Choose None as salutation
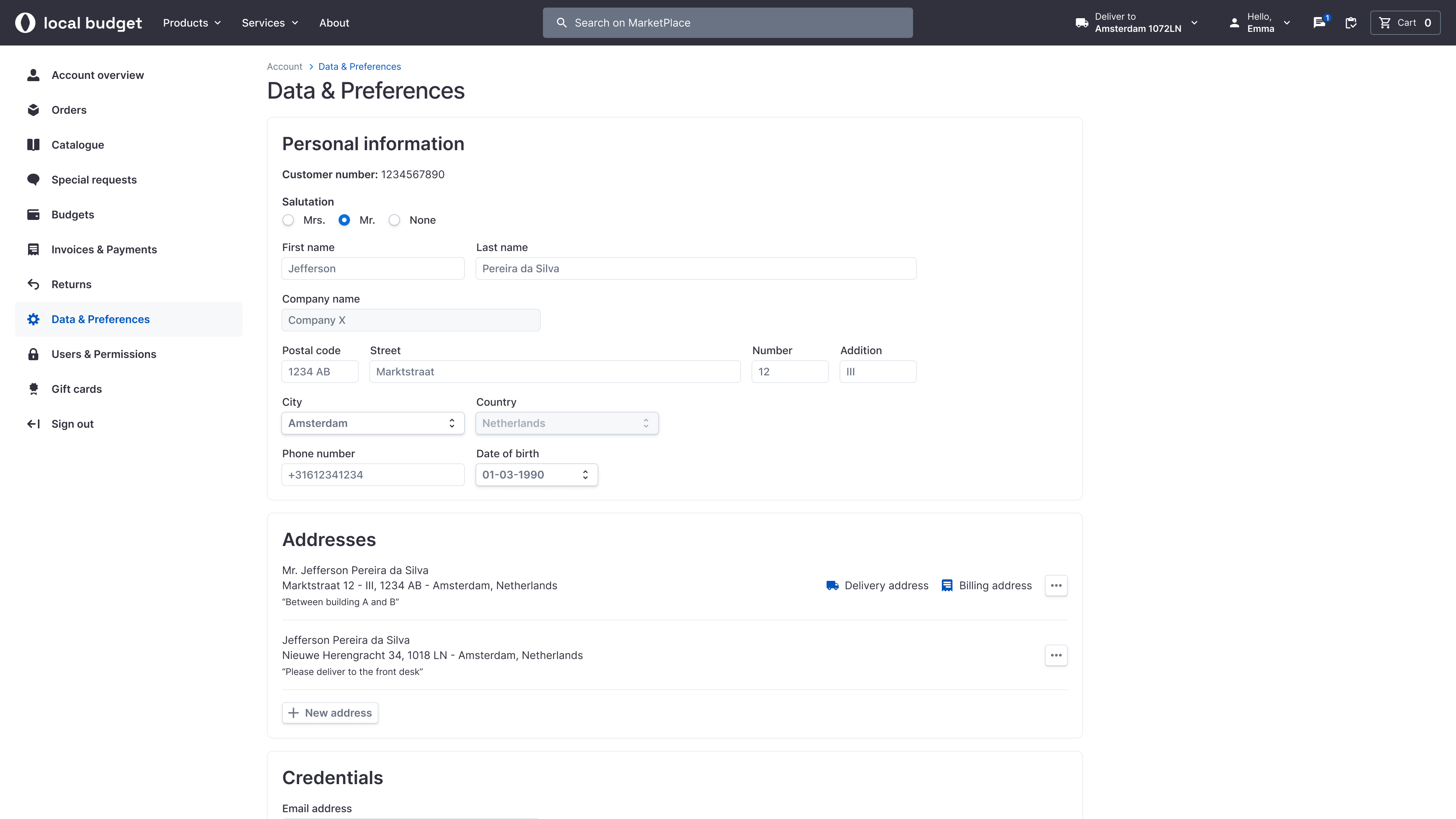The image size is (1456, 819). tap(394, 220)
